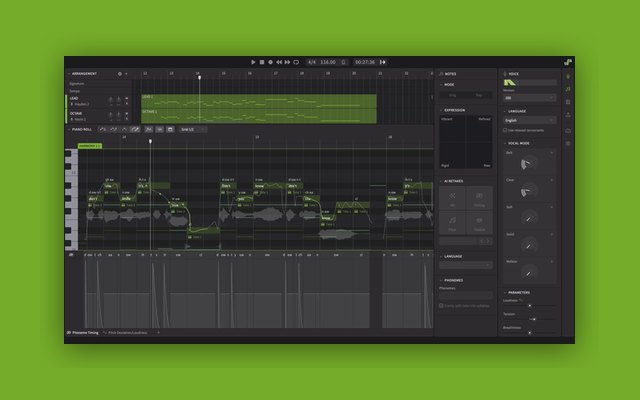Screen dimensions: 640x400
Task: Toggle waveform display button
Action: [160, 129]
